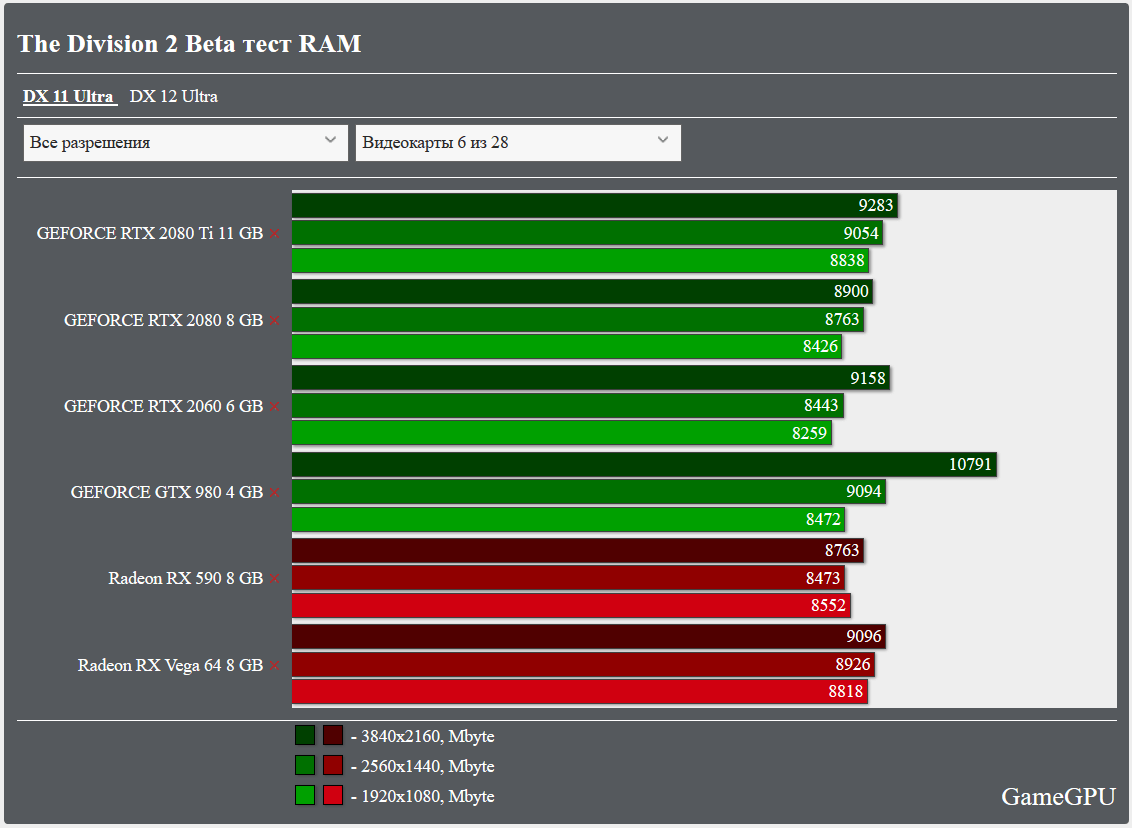Click the 9158 bar for RTX 2060
This screenshot has height=828, width=1132.
click(591, 378)
